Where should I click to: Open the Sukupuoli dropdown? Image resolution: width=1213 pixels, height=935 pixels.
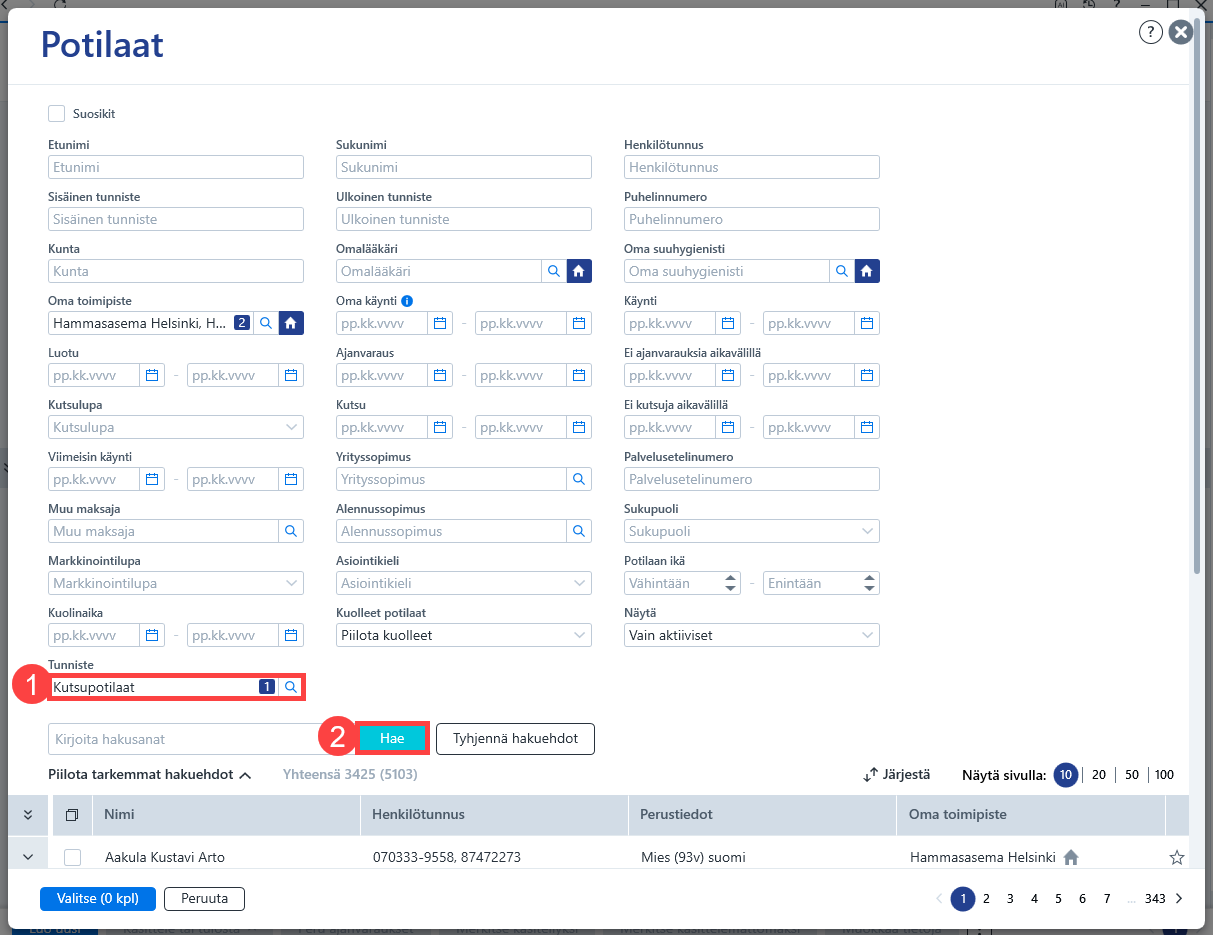752,531
